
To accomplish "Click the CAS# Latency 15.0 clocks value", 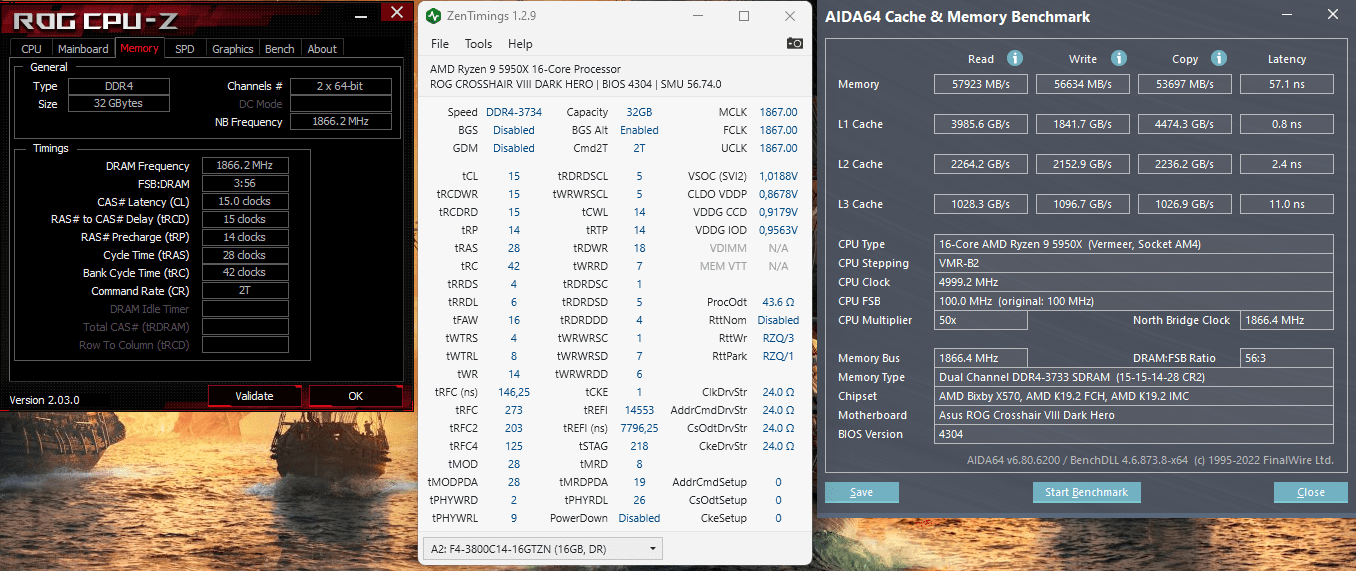I will click(x=245, y=201).
